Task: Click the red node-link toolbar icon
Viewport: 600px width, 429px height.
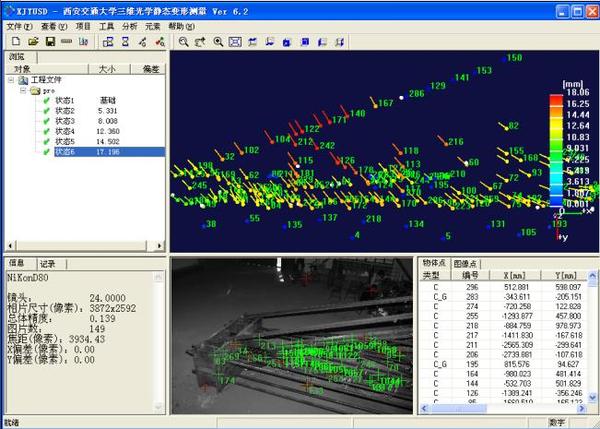Action: click(160, 42)
